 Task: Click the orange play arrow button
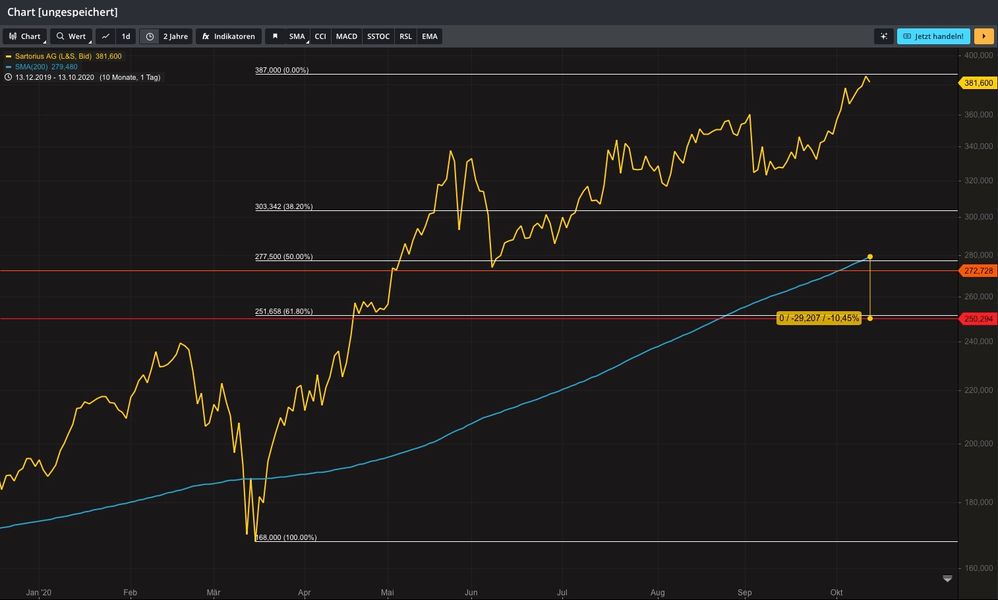(x=984, y=36)
